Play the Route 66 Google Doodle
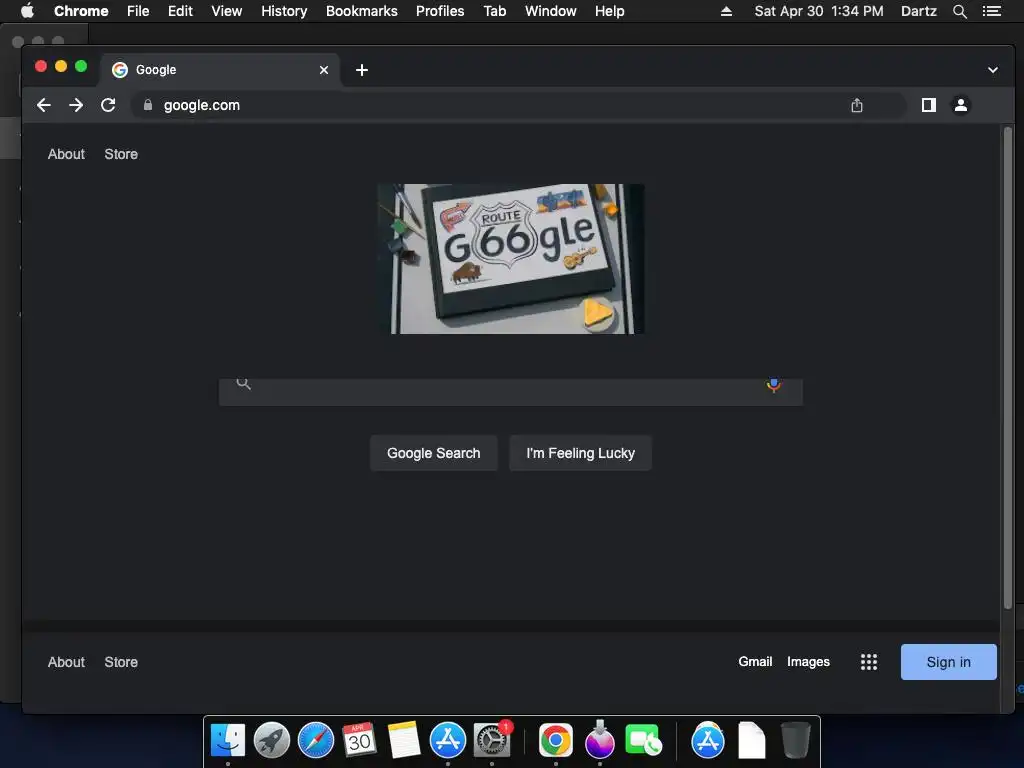This screenshot has width=1024, height=768. point(597,313)
